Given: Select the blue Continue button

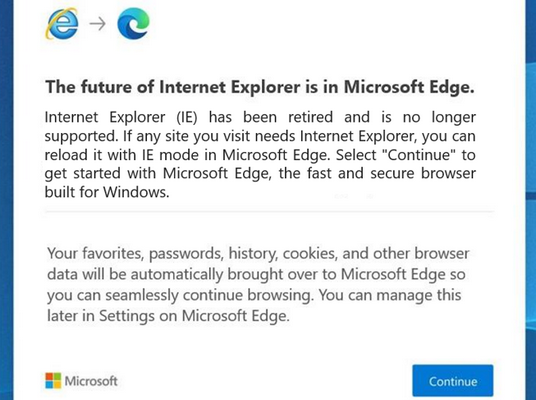Looking at the screenshot, I should (453, 381).
